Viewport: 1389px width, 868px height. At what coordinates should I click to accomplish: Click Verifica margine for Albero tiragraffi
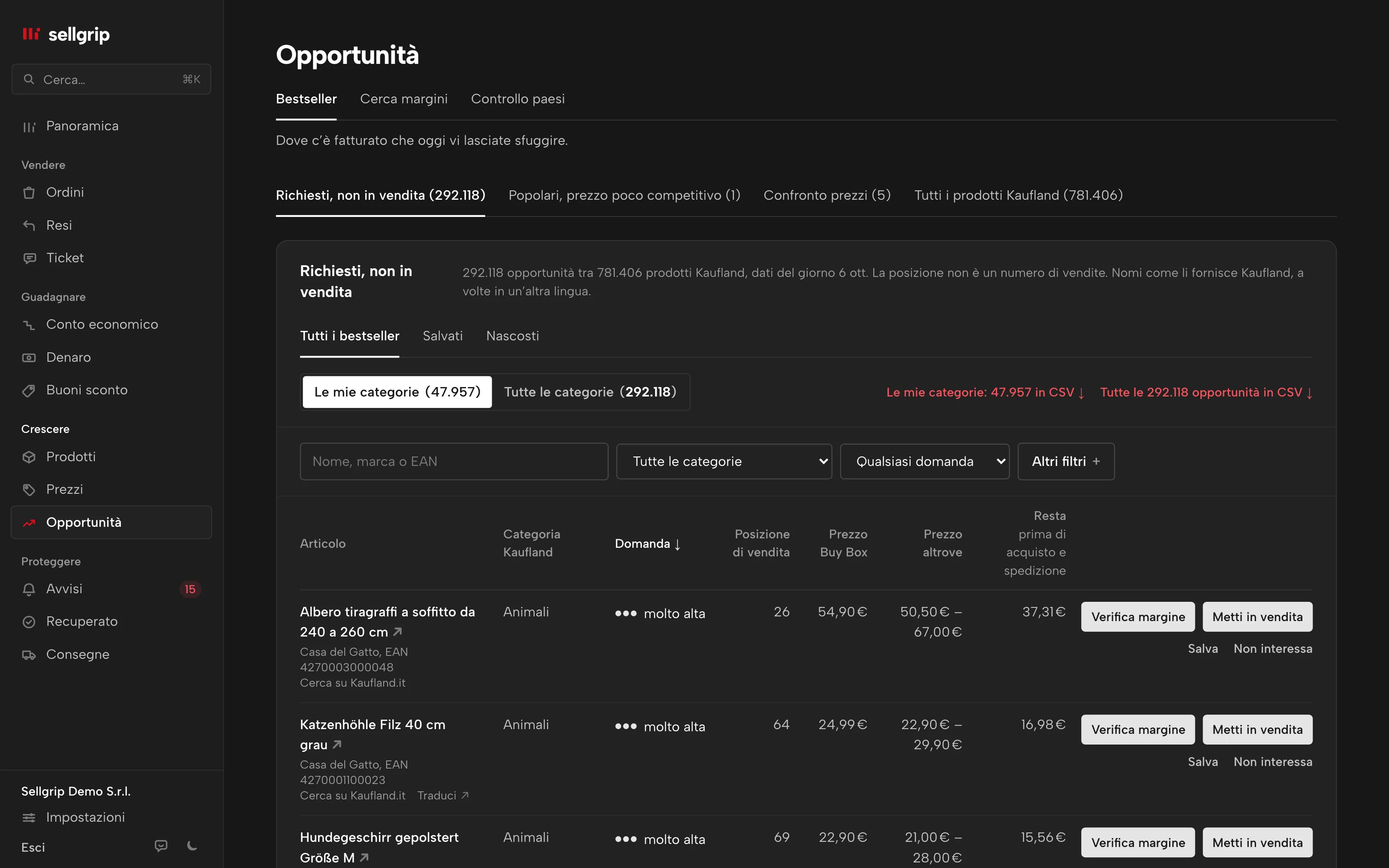coord(1138,616)
